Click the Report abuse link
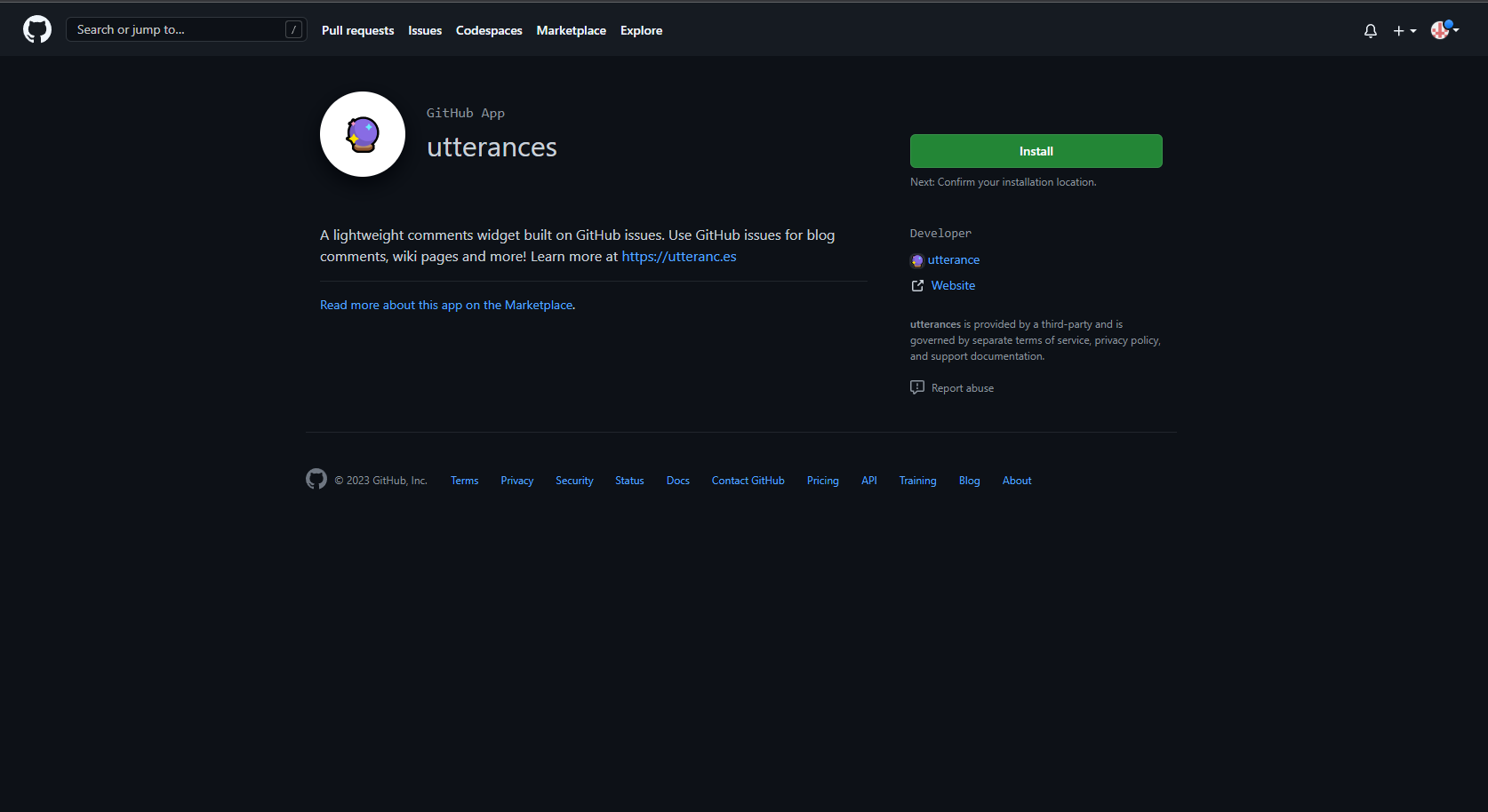The image size is (1488, 812). pos(963,388)
